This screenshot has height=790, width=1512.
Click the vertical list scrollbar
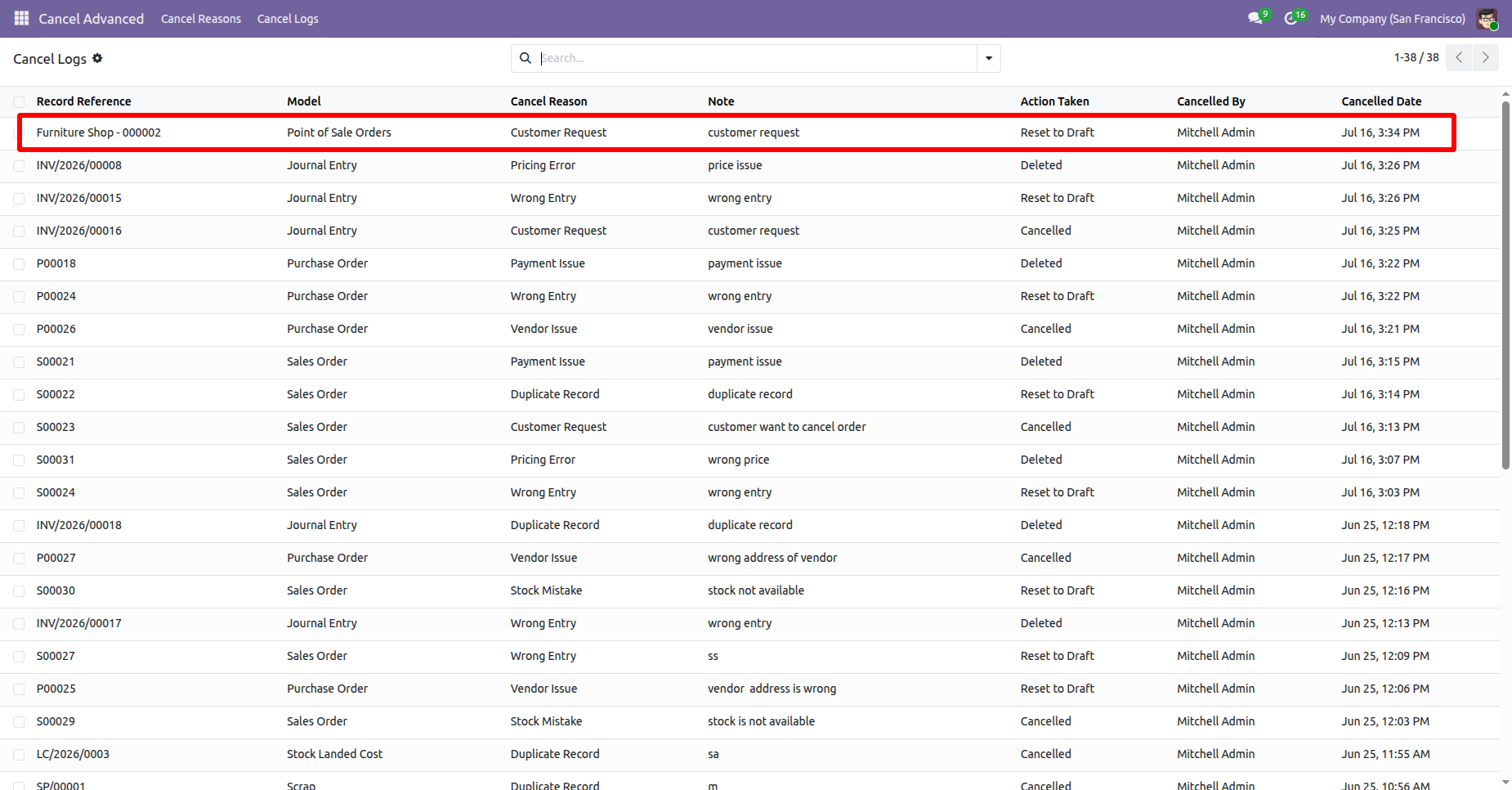(1505, 285)
